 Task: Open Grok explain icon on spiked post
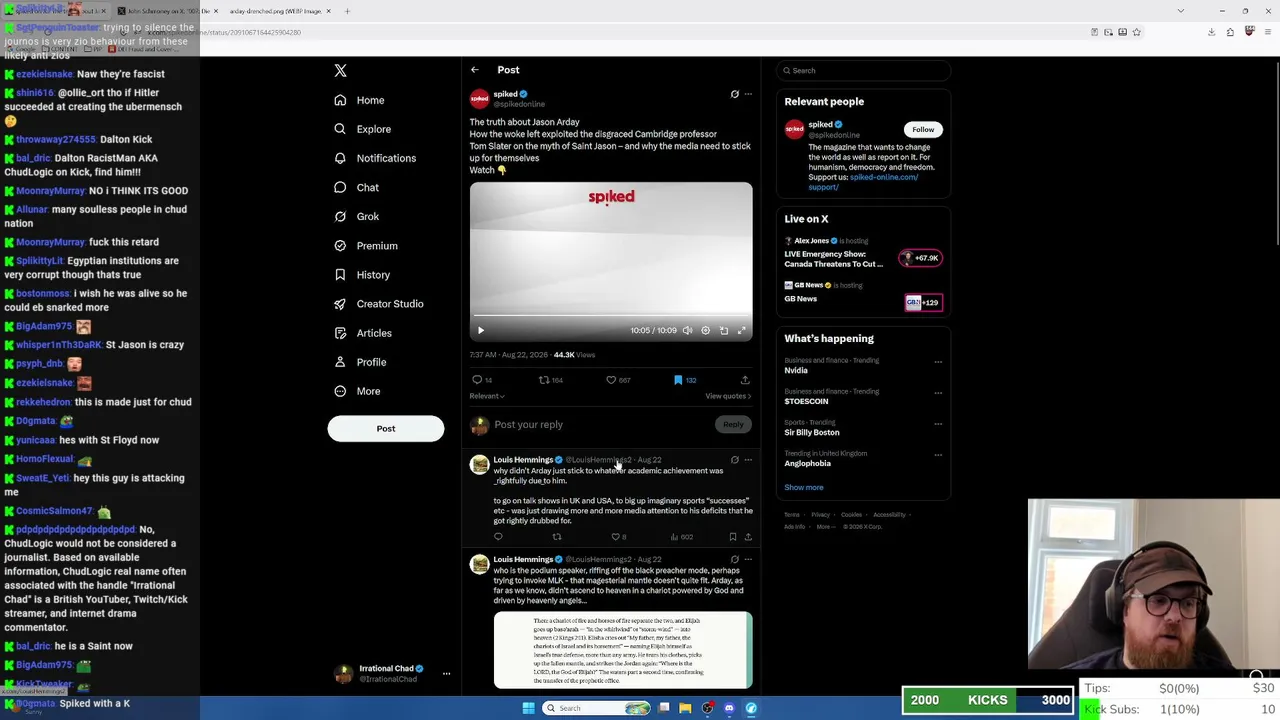coord(735,94)
